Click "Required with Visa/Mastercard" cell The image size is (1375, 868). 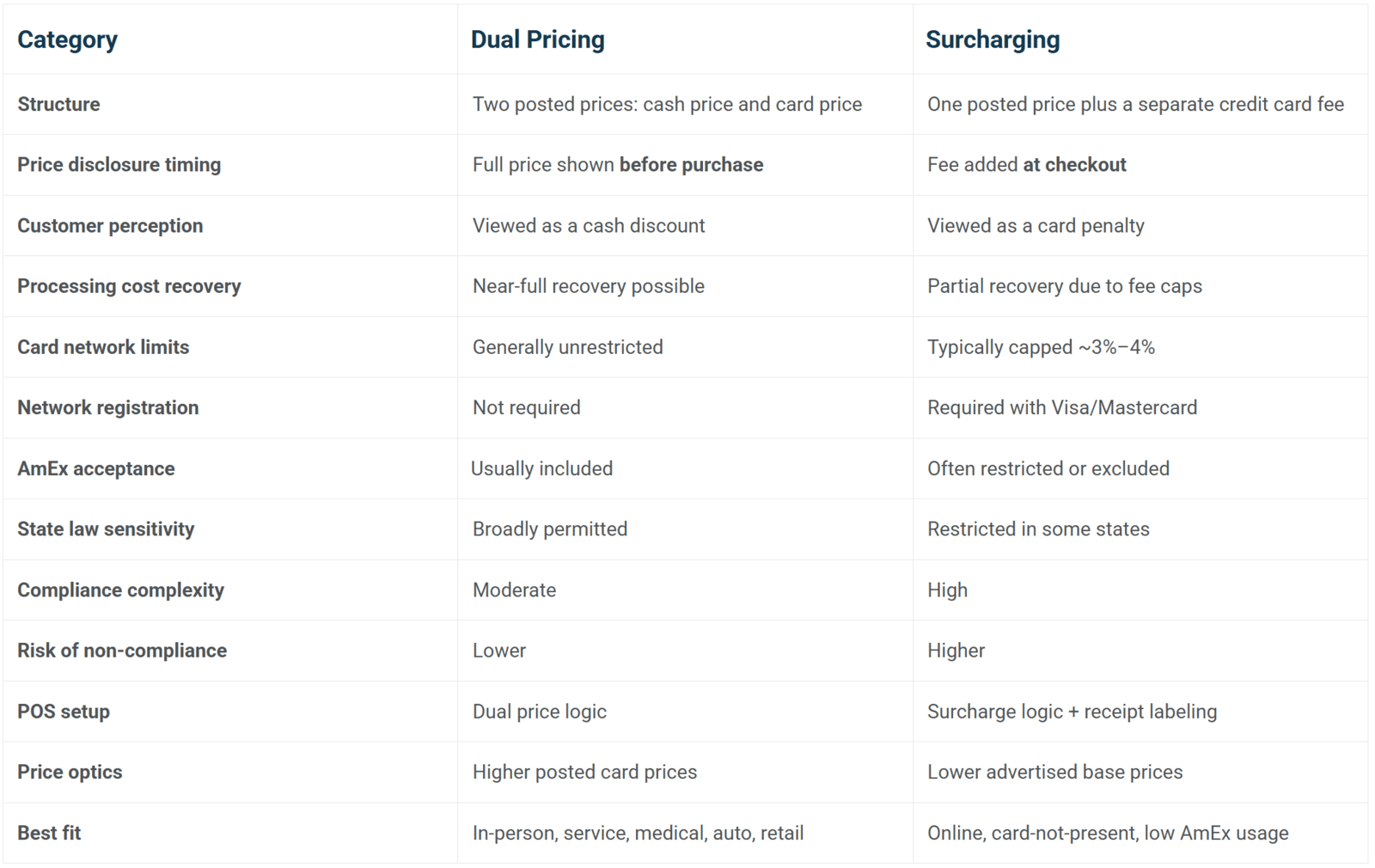point(1061,407)
